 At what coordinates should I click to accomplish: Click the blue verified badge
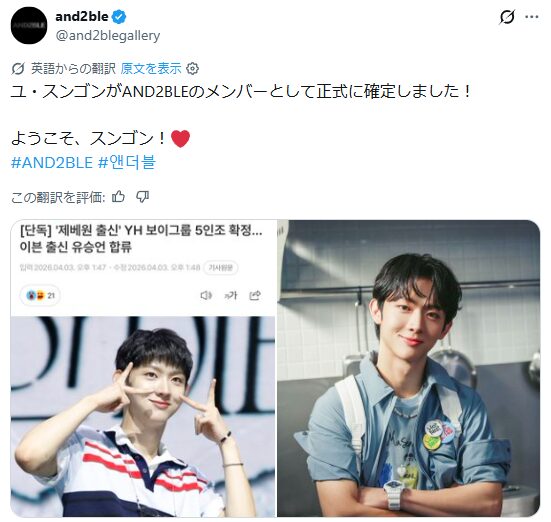click(x=119, y=16)
